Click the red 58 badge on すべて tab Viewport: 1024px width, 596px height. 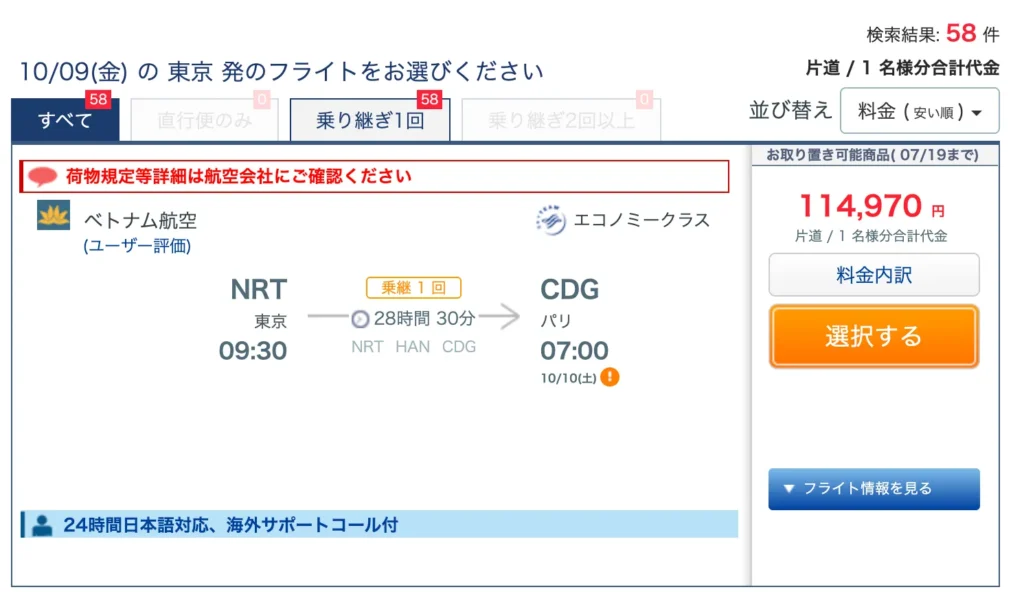tap(98, 99)
